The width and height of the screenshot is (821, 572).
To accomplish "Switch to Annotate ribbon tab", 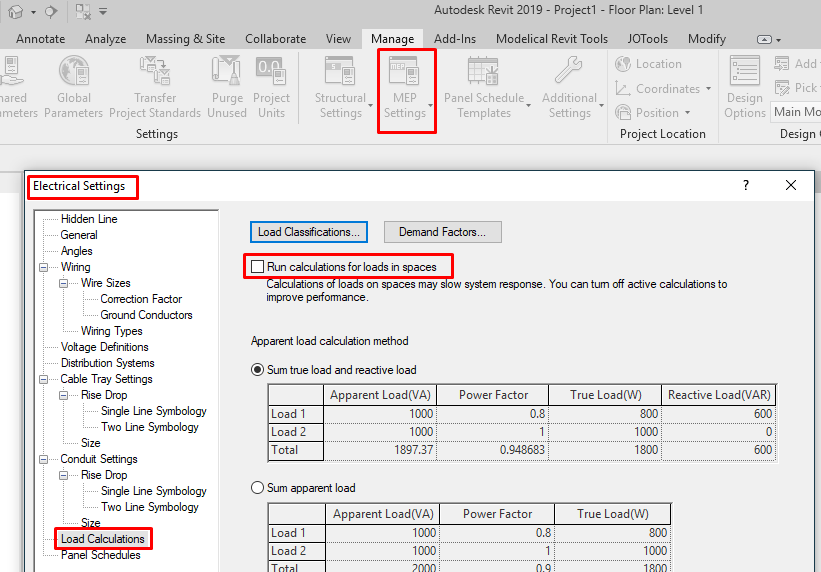I will tap(40, 39).
